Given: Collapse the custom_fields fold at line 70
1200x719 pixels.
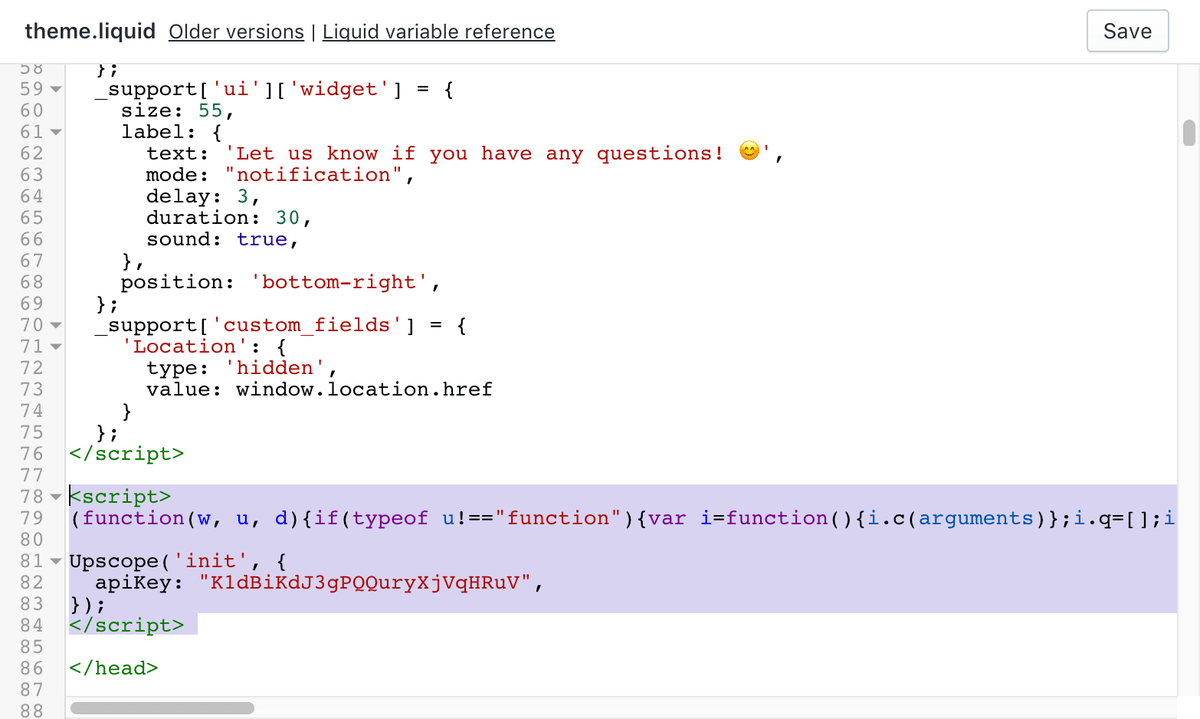Looking at the screenshot, I should tap(55, 325).
